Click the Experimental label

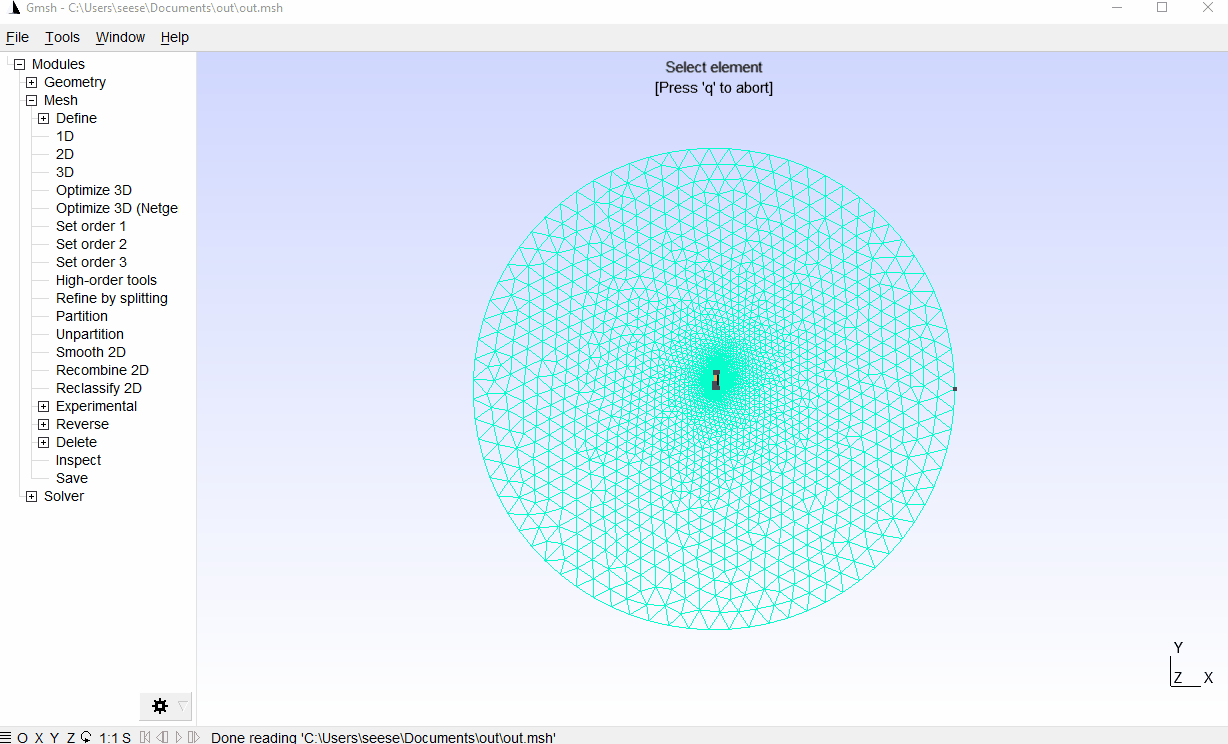[97, 406]
